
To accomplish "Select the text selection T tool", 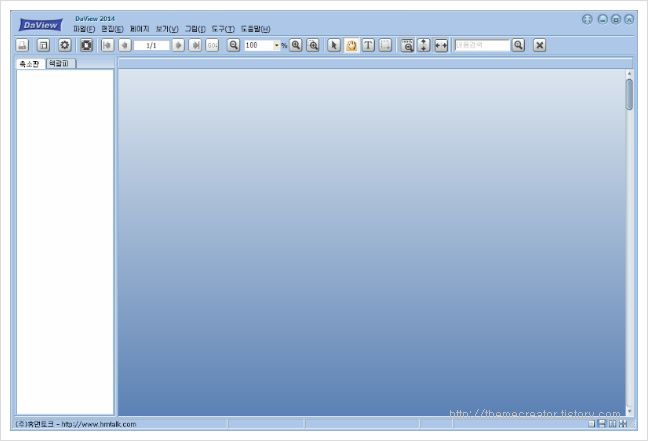I will pos(368,45).
